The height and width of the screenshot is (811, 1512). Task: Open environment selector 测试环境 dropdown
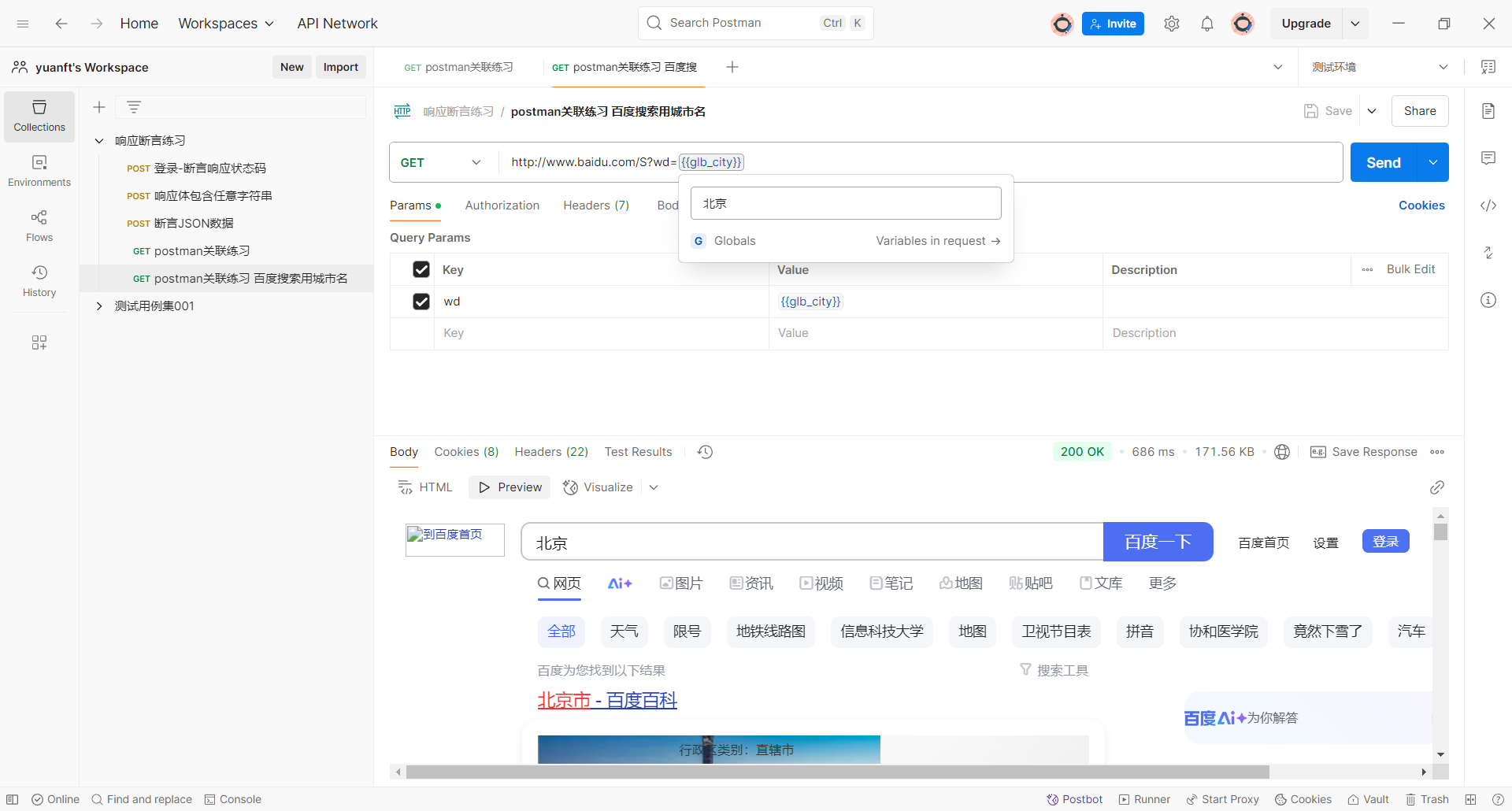coord(1380,67)
